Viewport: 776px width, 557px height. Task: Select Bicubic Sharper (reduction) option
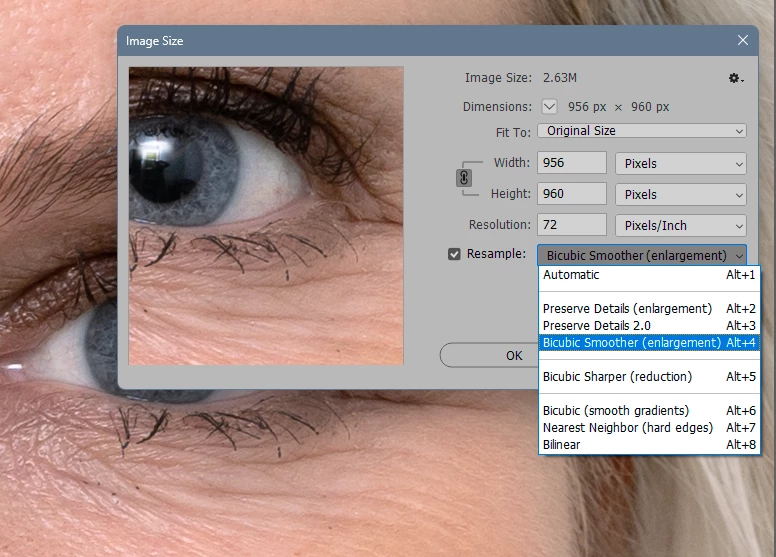pyautogui.click(x=649, y=377)
